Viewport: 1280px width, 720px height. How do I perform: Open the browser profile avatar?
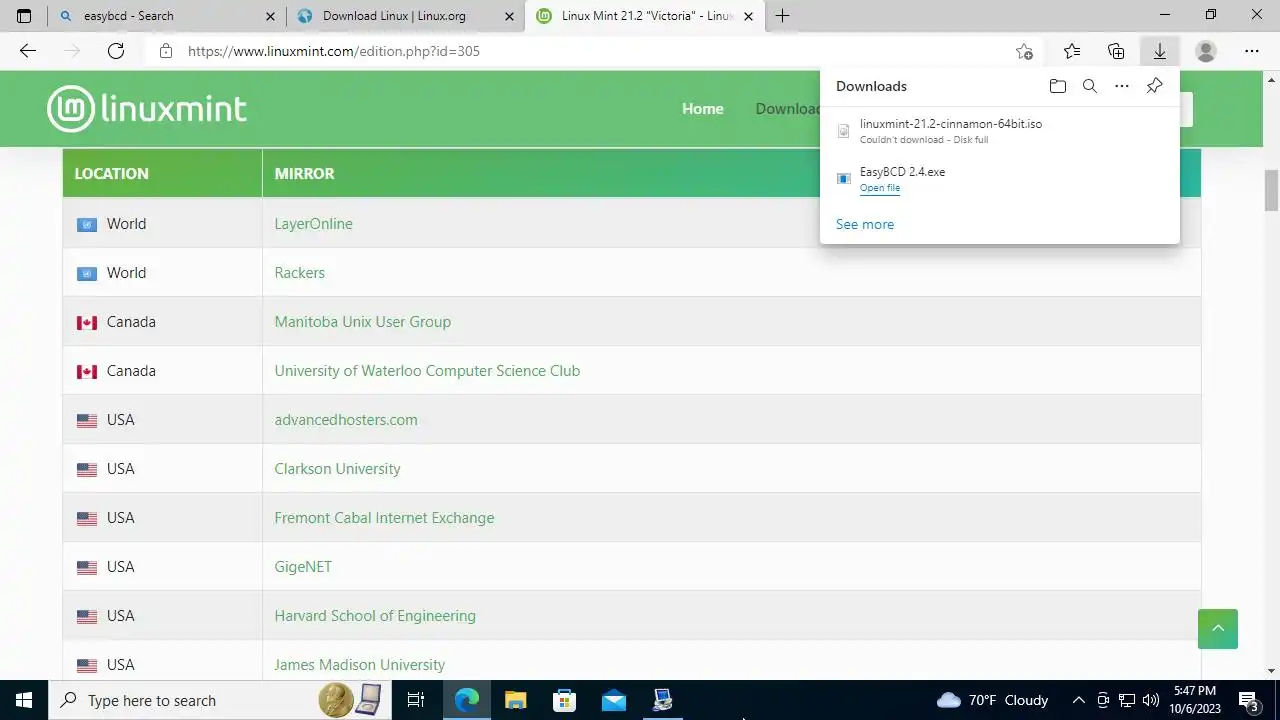pos(1206,51)
